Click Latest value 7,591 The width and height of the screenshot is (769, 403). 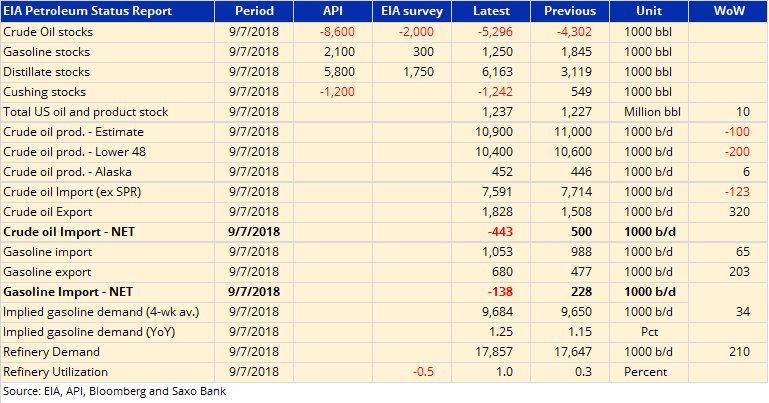(497, 192)
